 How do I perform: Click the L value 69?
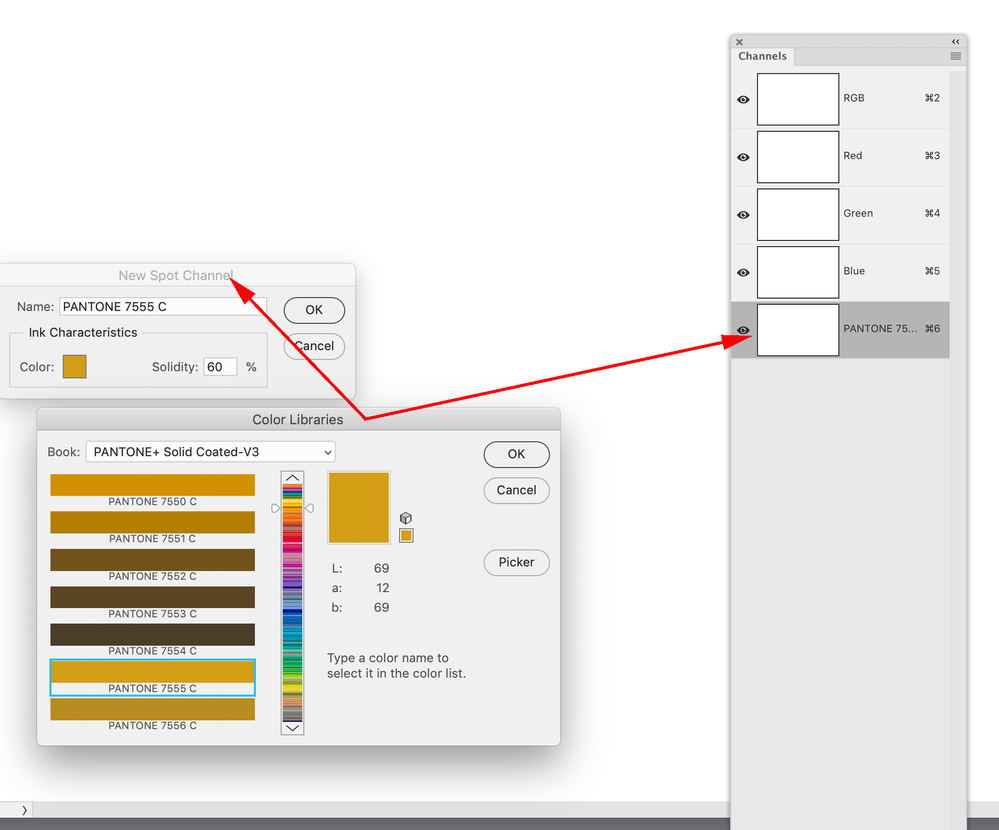381,568
